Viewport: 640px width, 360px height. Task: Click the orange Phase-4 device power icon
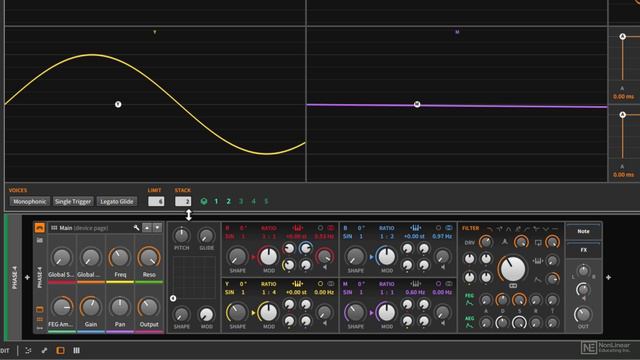[40, 228]
